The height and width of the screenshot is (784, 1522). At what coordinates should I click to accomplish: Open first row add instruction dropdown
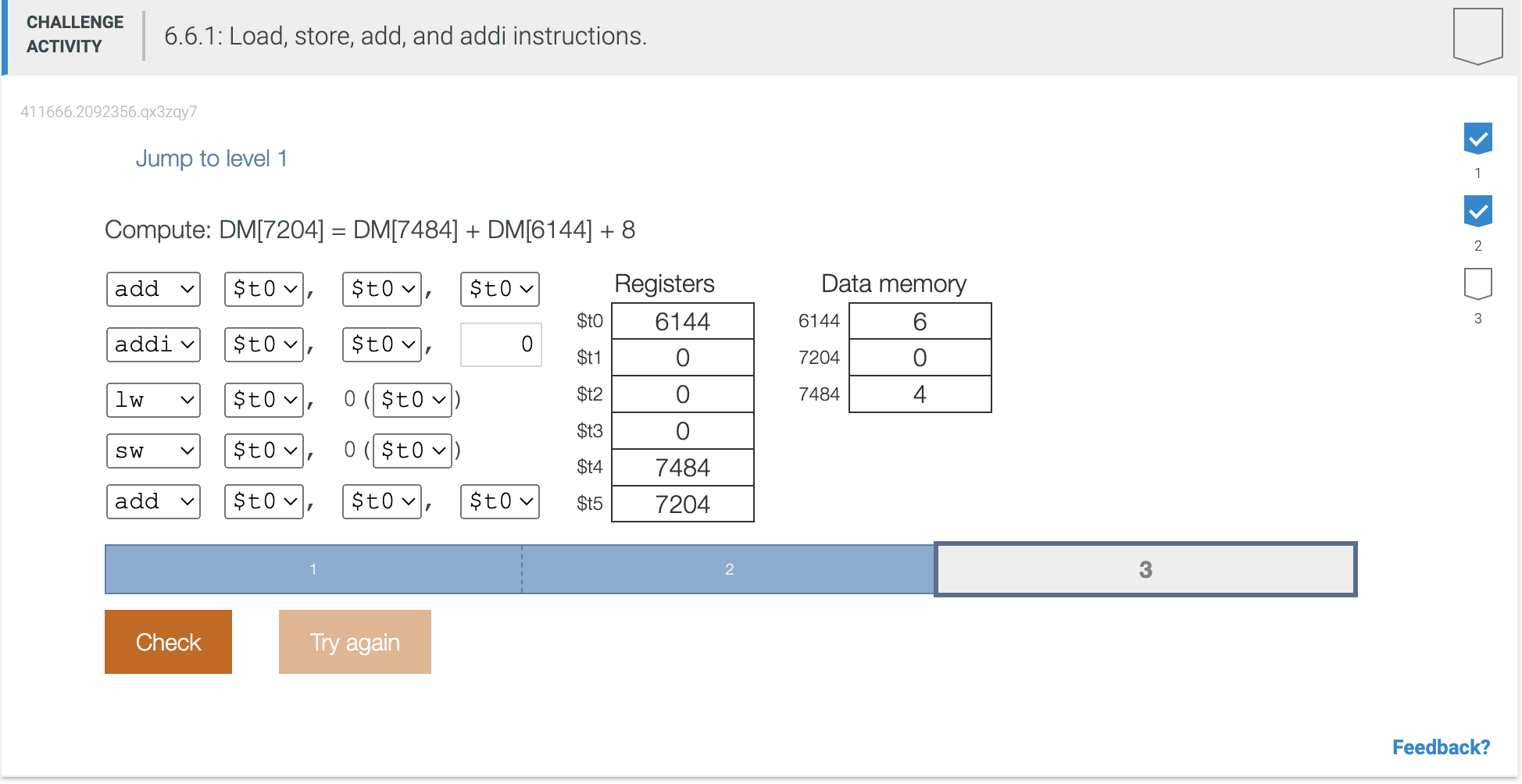tap(153, 289)
